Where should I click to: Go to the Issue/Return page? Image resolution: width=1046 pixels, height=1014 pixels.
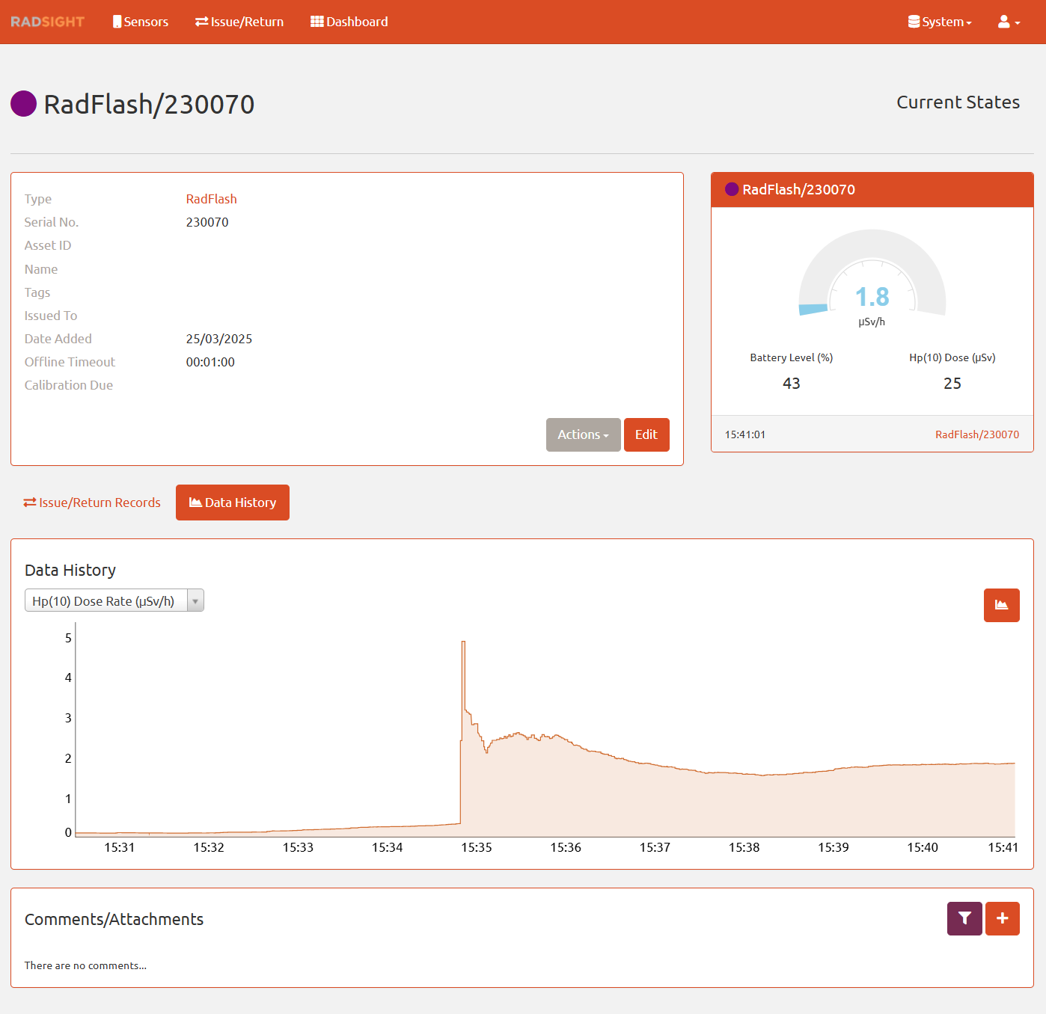point(239,22)
